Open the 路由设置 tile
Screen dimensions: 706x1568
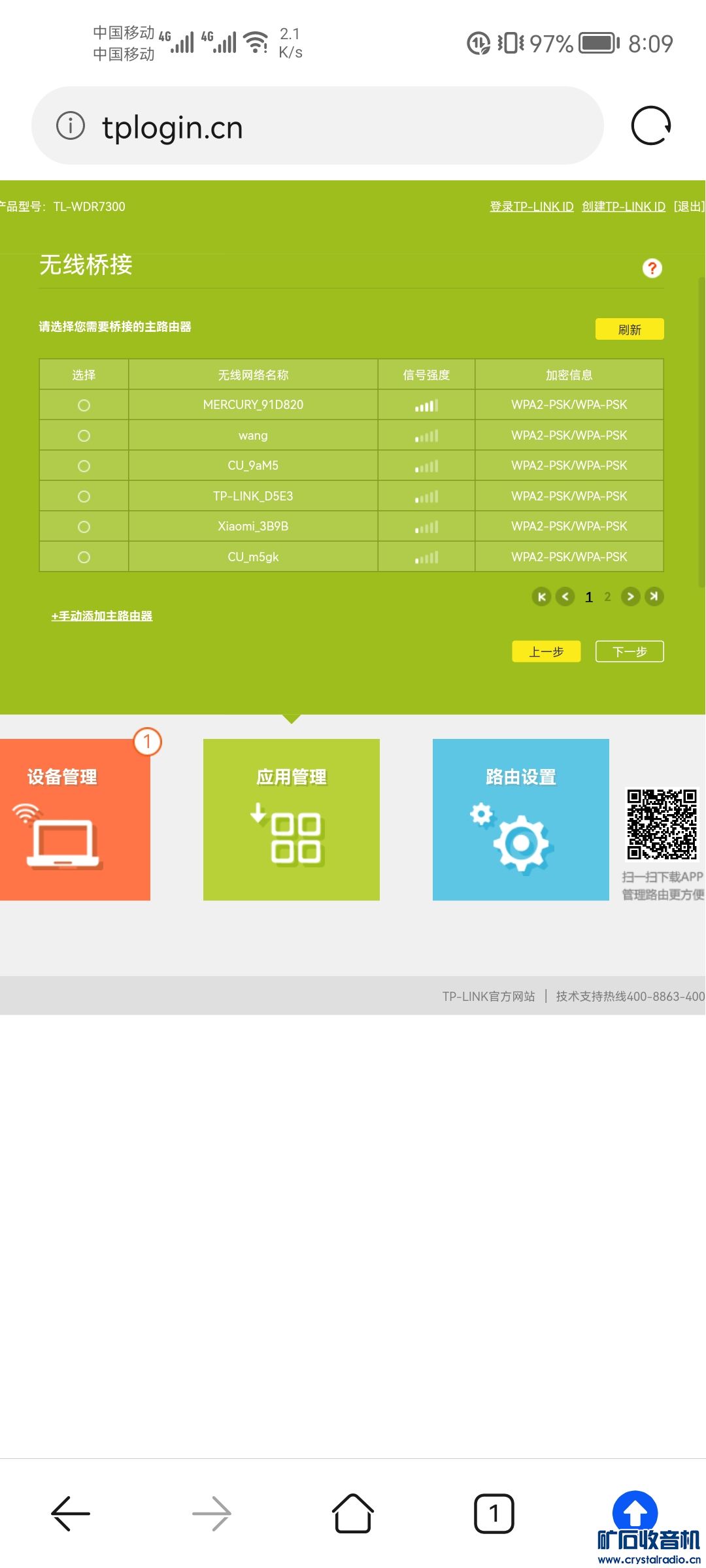point(521,820)
